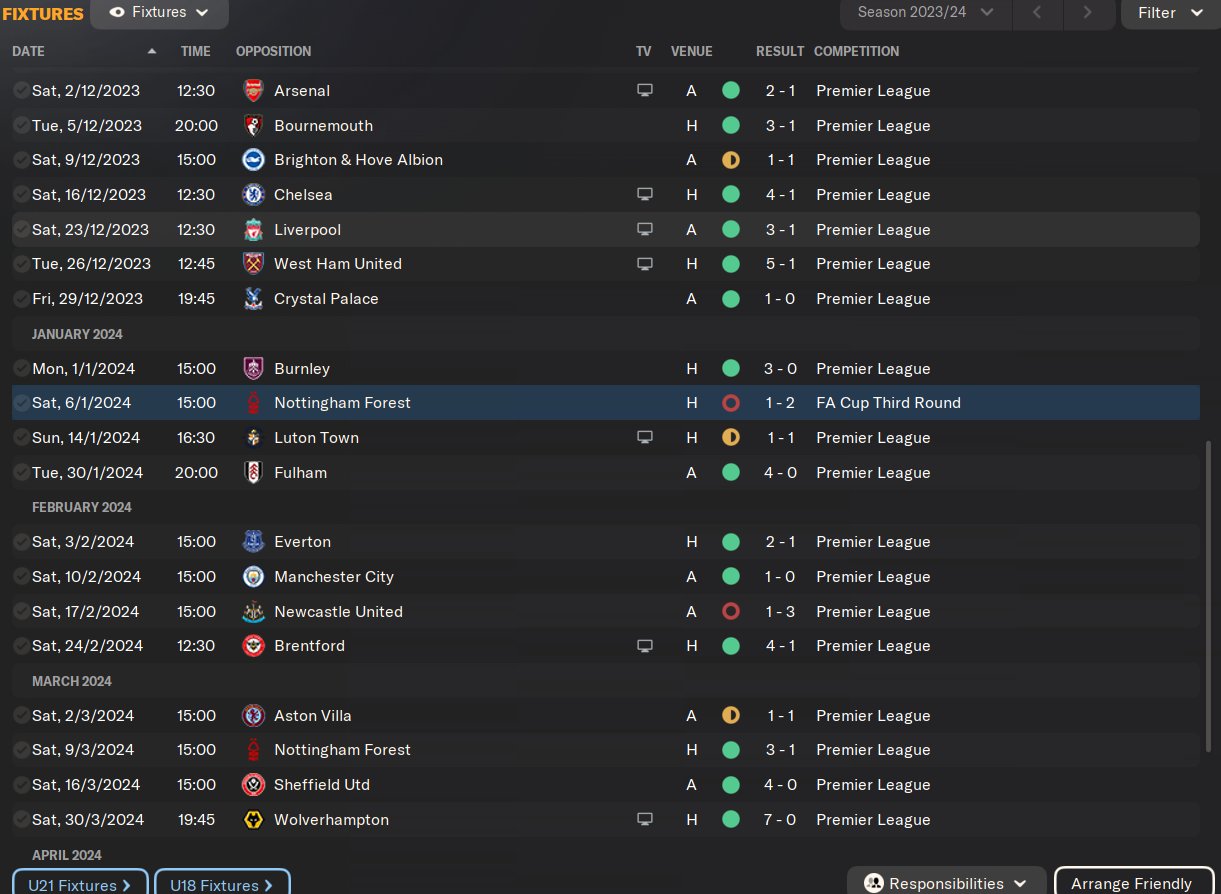Click the green win indicator for Fulham

pyautogui.click(x=731, y=473)
